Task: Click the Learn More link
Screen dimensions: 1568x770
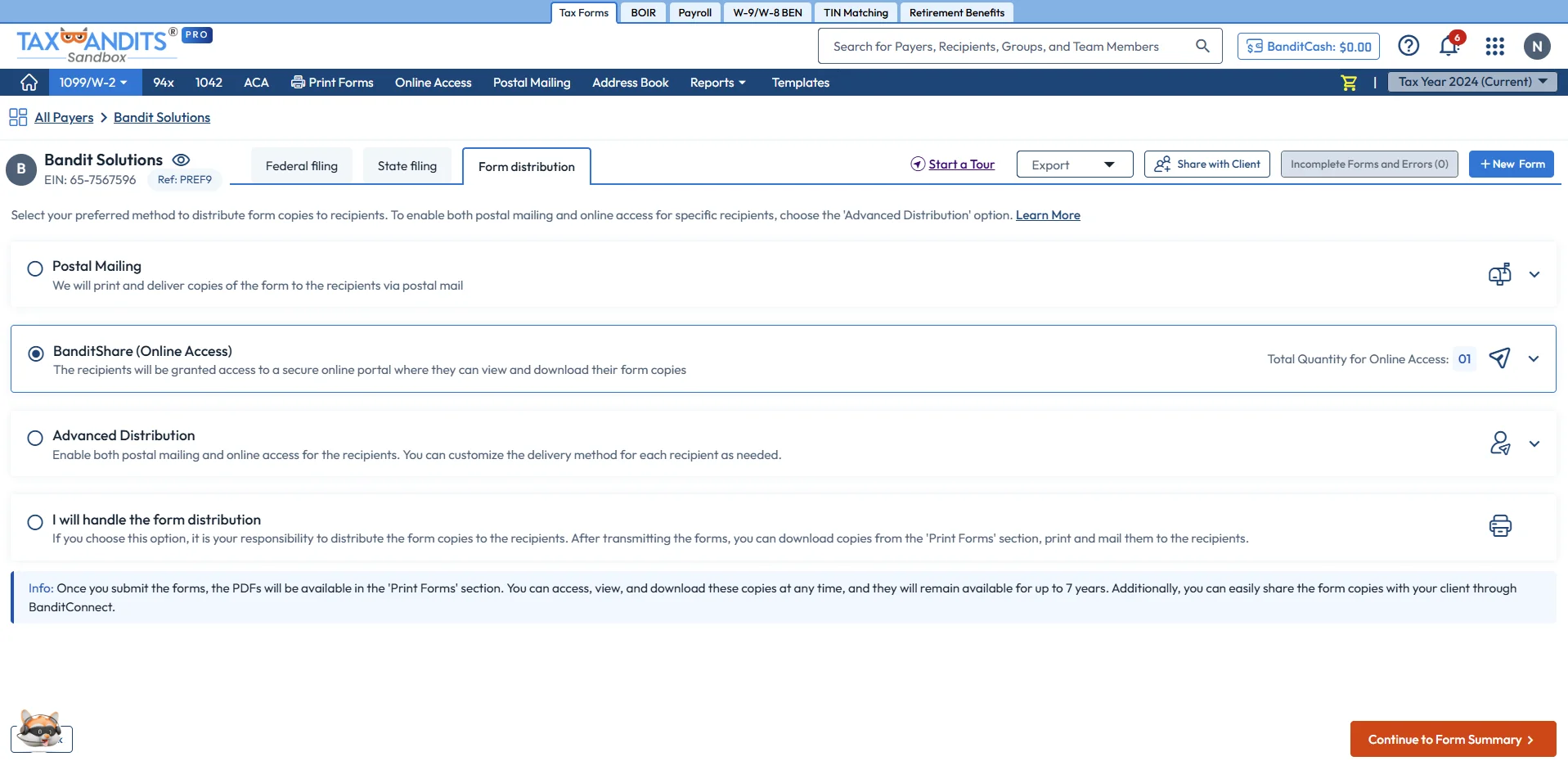Action: pos(1048,215)
